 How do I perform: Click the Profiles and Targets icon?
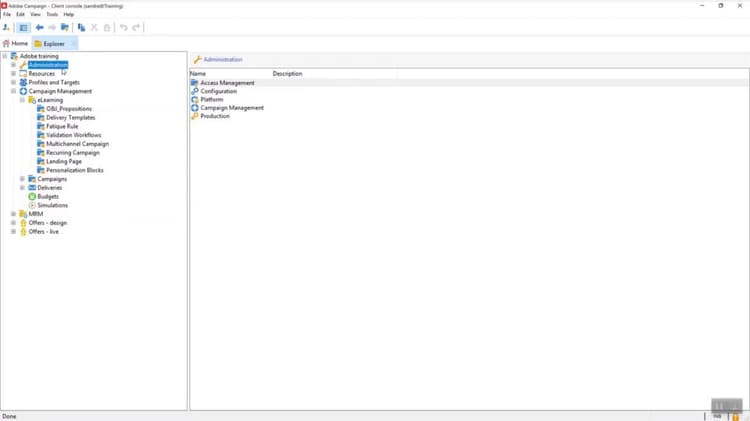[23, 82]
